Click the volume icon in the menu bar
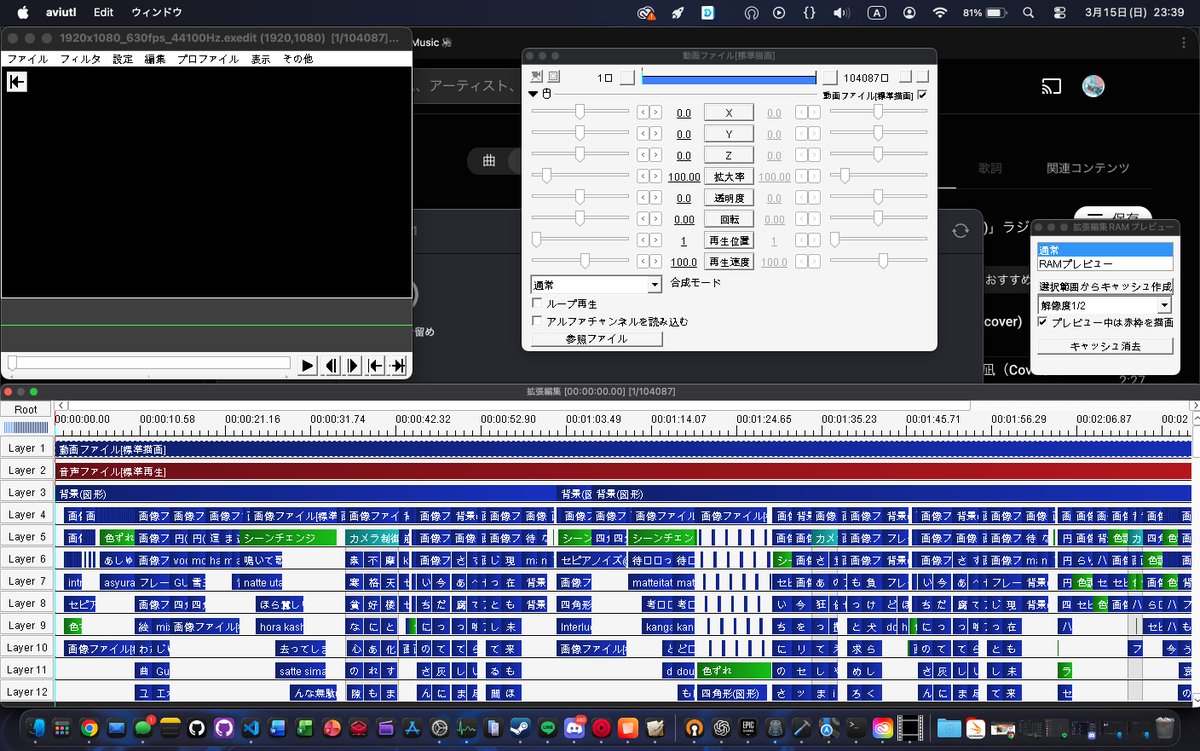This screenshot has width=1200, height=751. click(x=842, y=13)
